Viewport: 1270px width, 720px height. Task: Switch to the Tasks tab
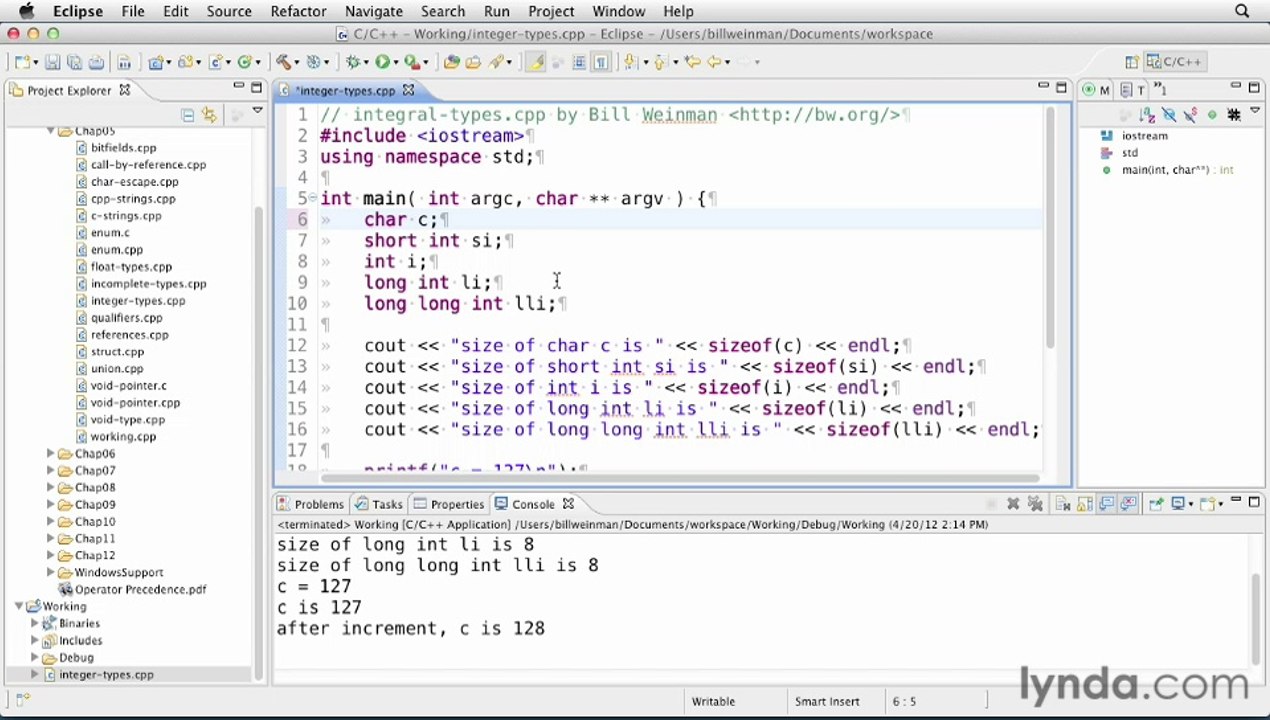point(379,504)
